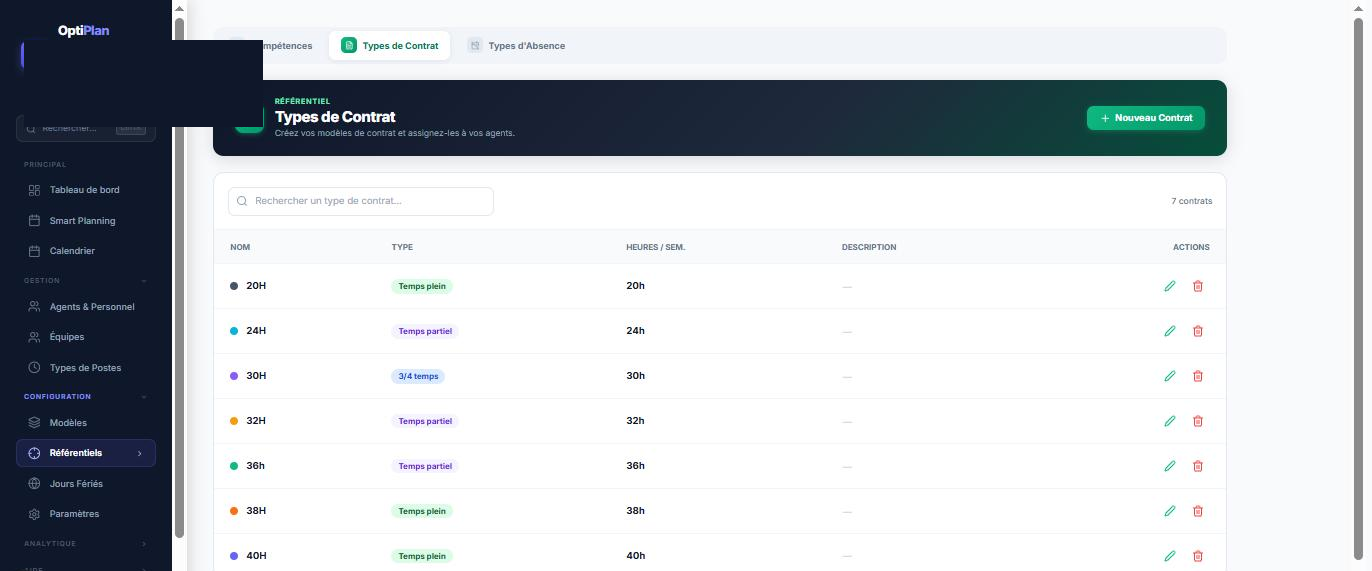Screen dimensions: 1372x571
Task: Edit the 40H contract with pencil icon
Action: [1169, 556]
